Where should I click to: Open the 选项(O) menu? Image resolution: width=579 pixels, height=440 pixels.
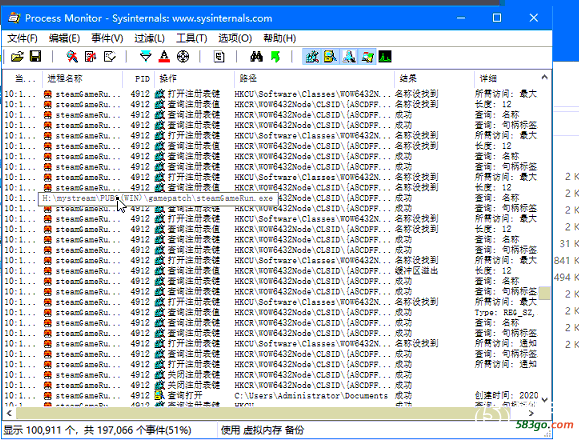(235, 38)
